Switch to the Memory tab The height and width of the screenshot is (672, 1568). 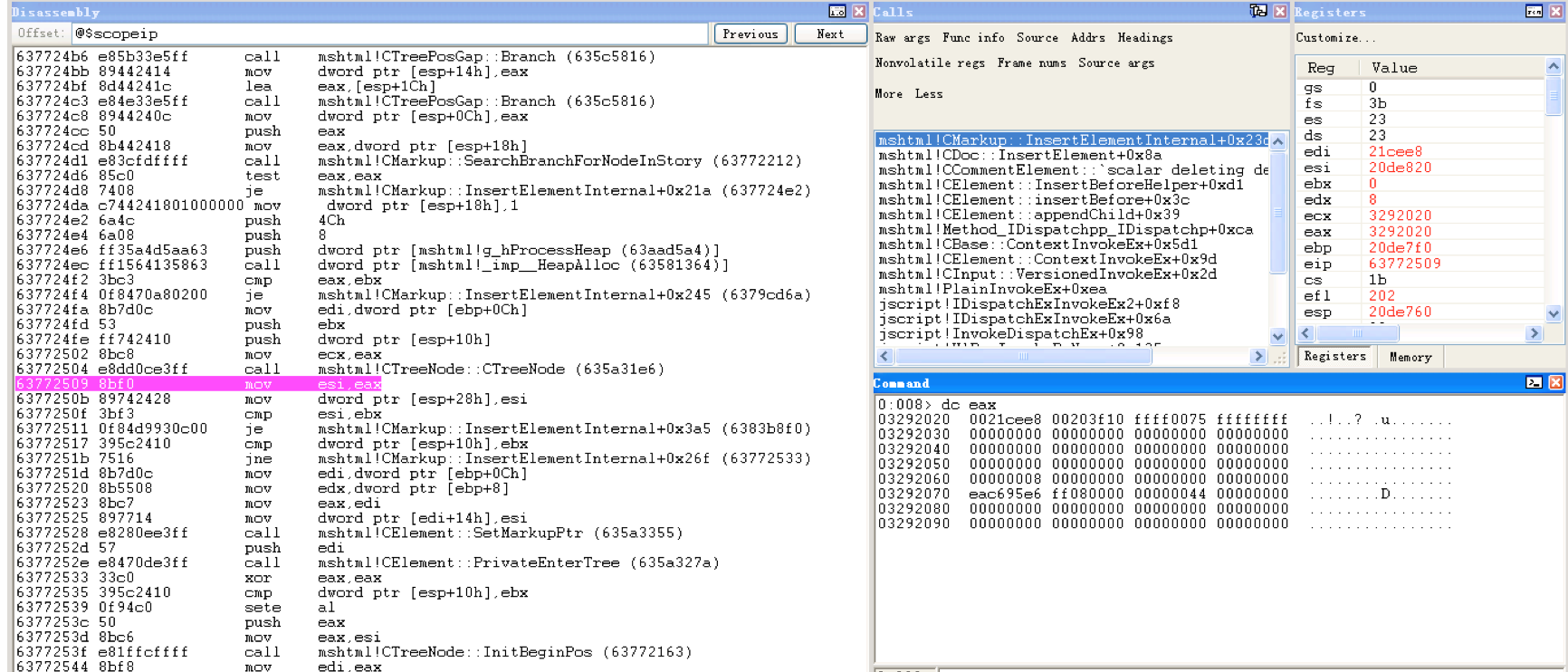click(x=1410, y=357)
